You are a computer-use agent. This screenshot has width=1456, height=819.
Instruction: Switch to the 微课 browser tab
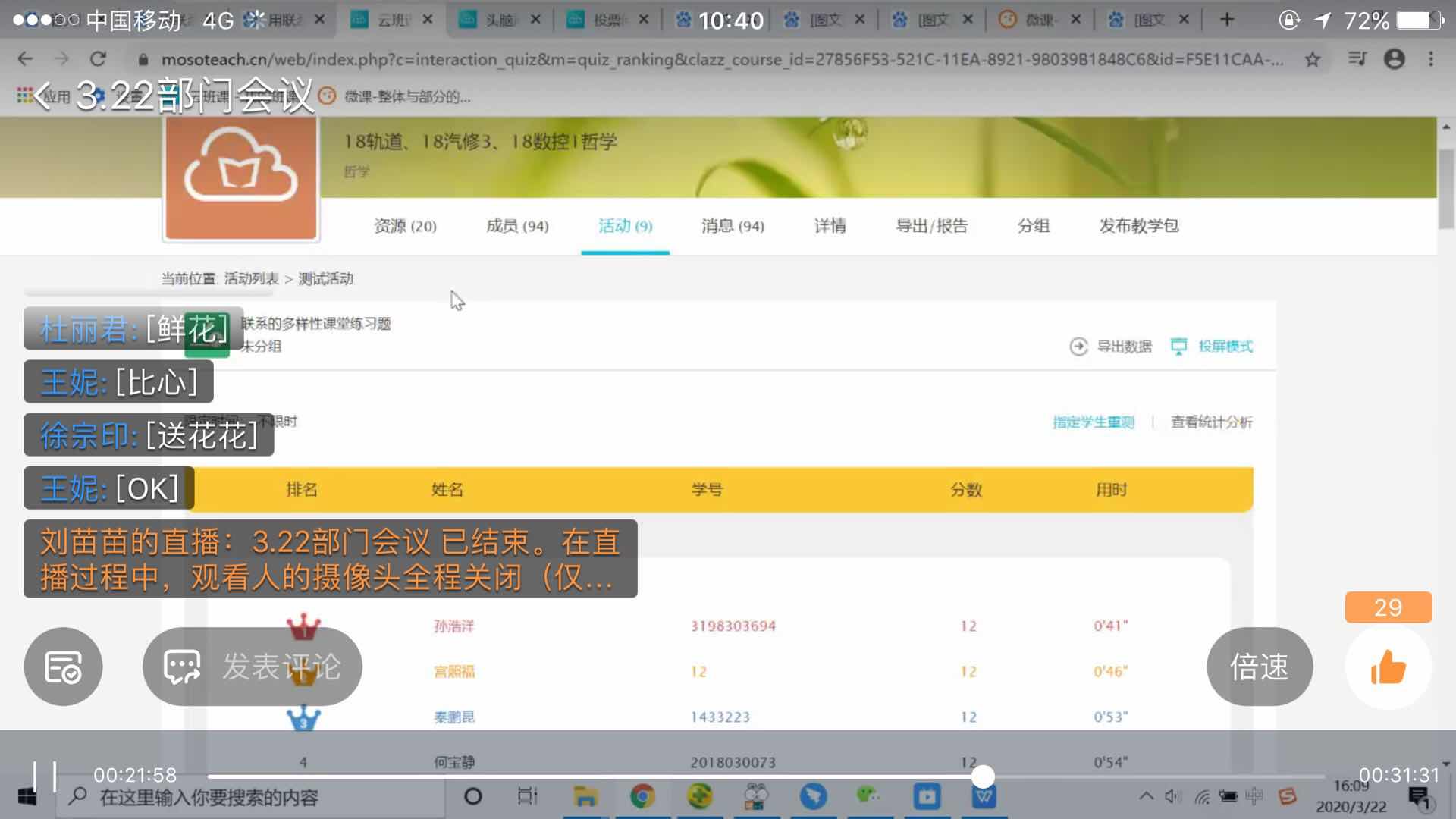click(x=1039, y=20)
